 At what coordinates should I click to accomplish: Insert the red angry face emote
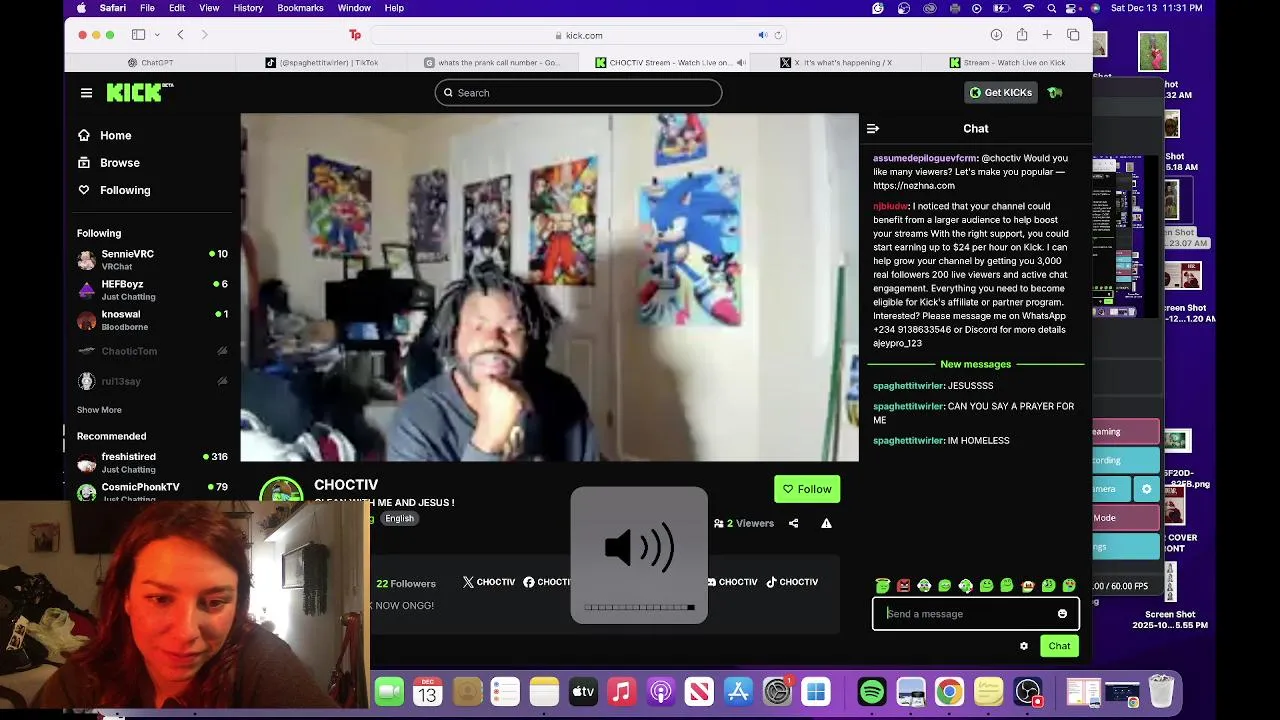pos(903,586)
